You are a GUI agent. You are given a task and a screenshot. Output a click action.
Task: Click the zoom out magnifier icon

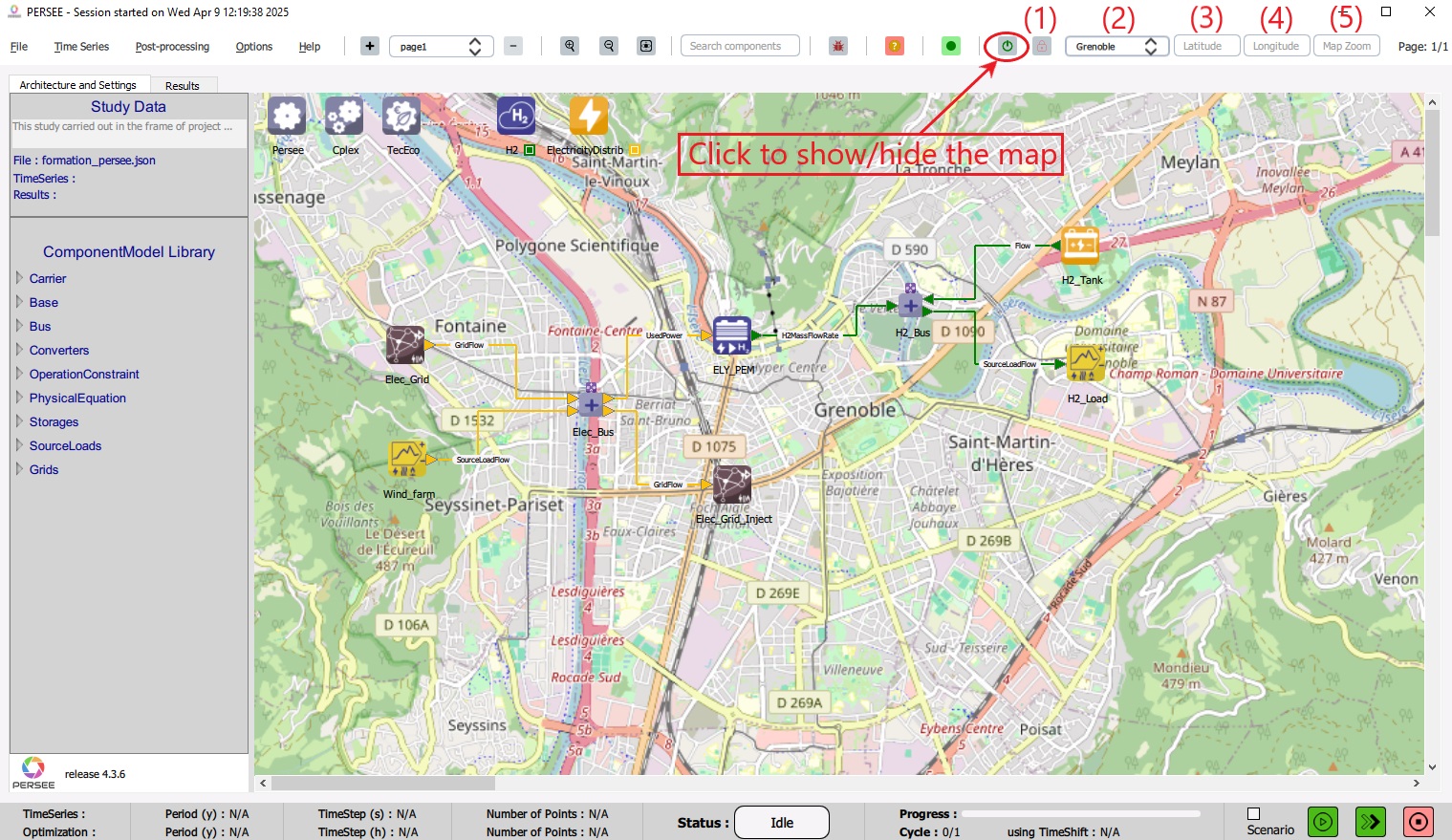(x=609, y=46)
